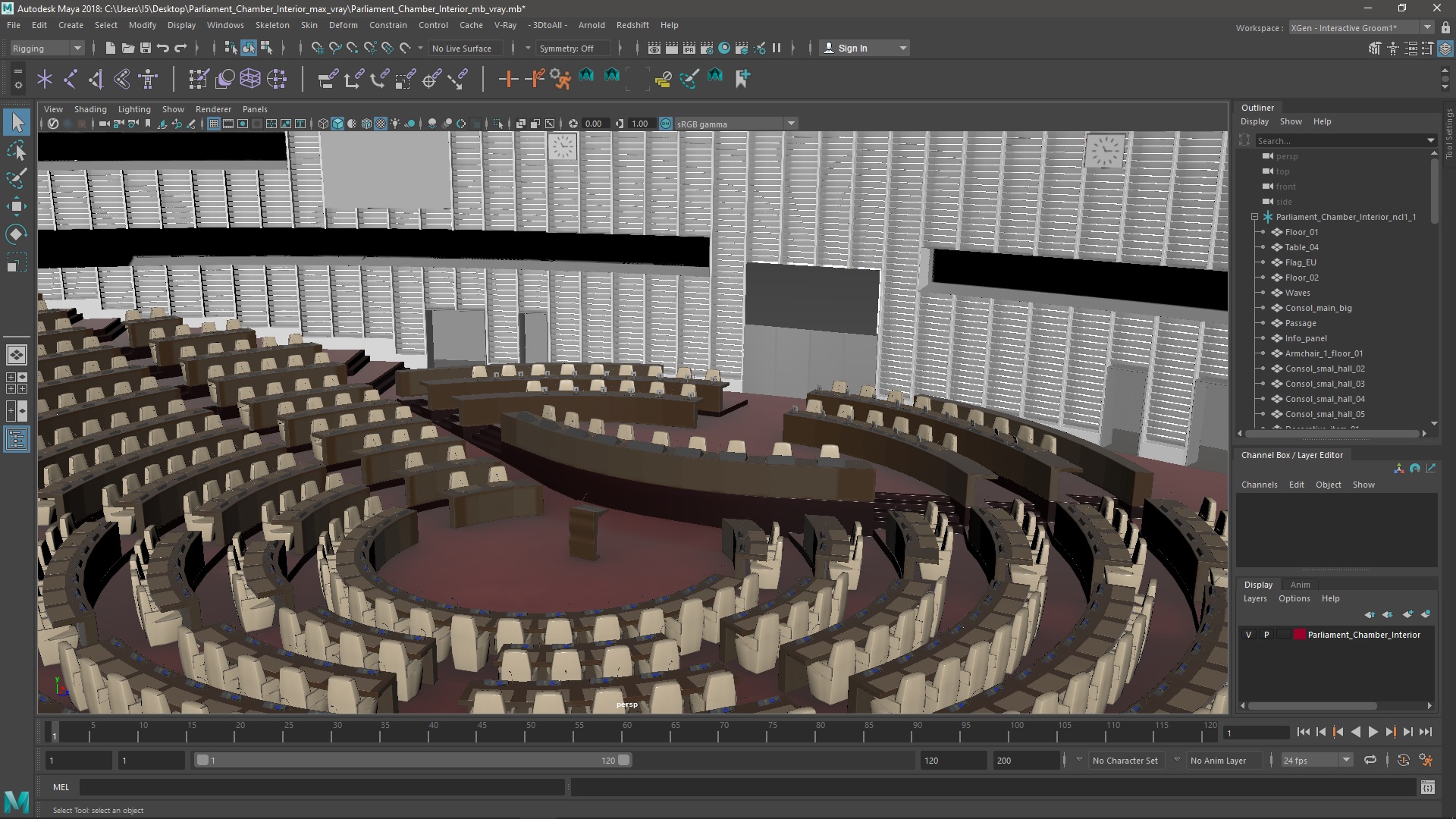This screenshot has height=819, width=1456.
Task: Click the Create Lattice shelf icon
Action: [x=250, y=78]
